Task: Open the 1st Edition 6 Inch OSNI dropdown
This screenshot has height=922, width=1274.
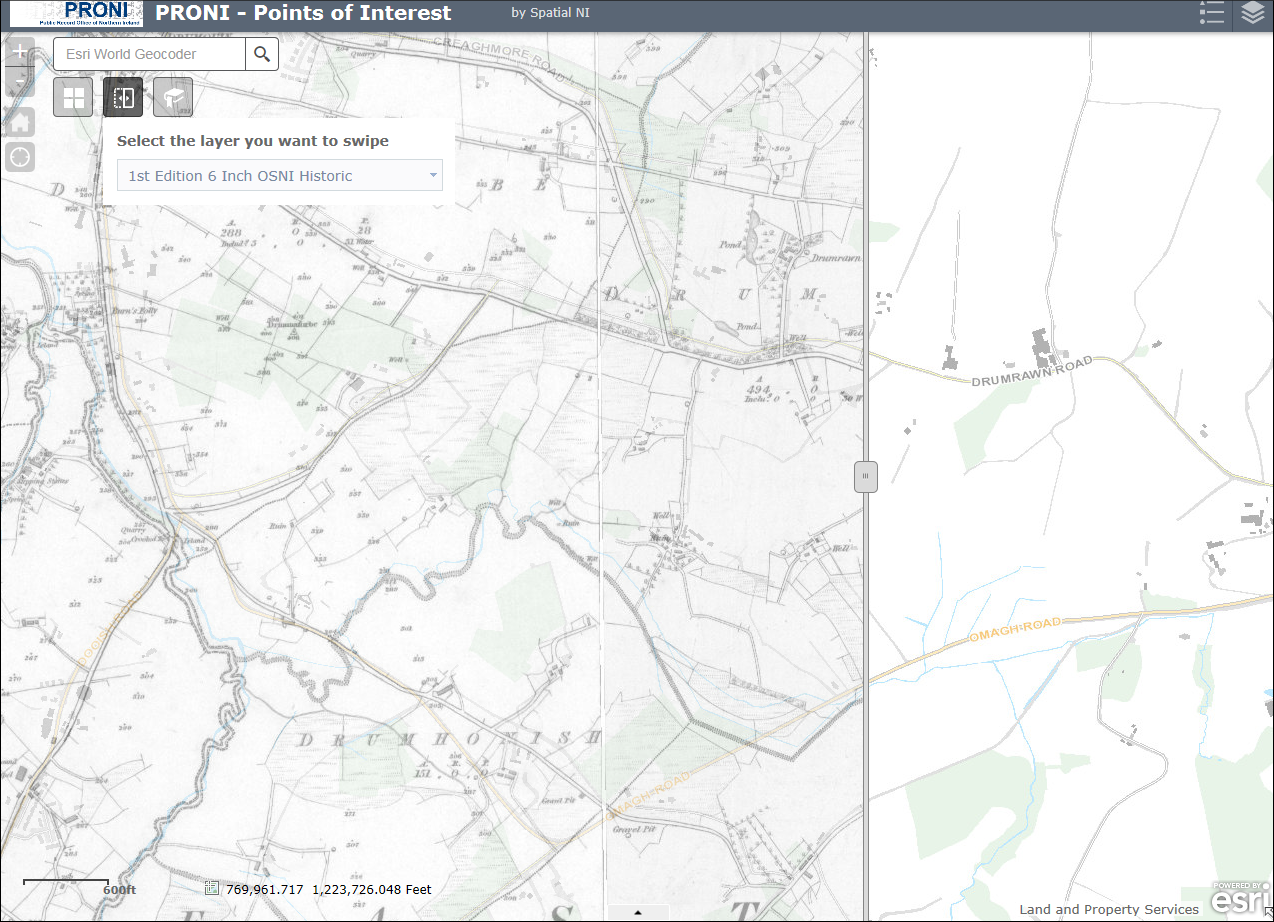Action: [434, 175]
